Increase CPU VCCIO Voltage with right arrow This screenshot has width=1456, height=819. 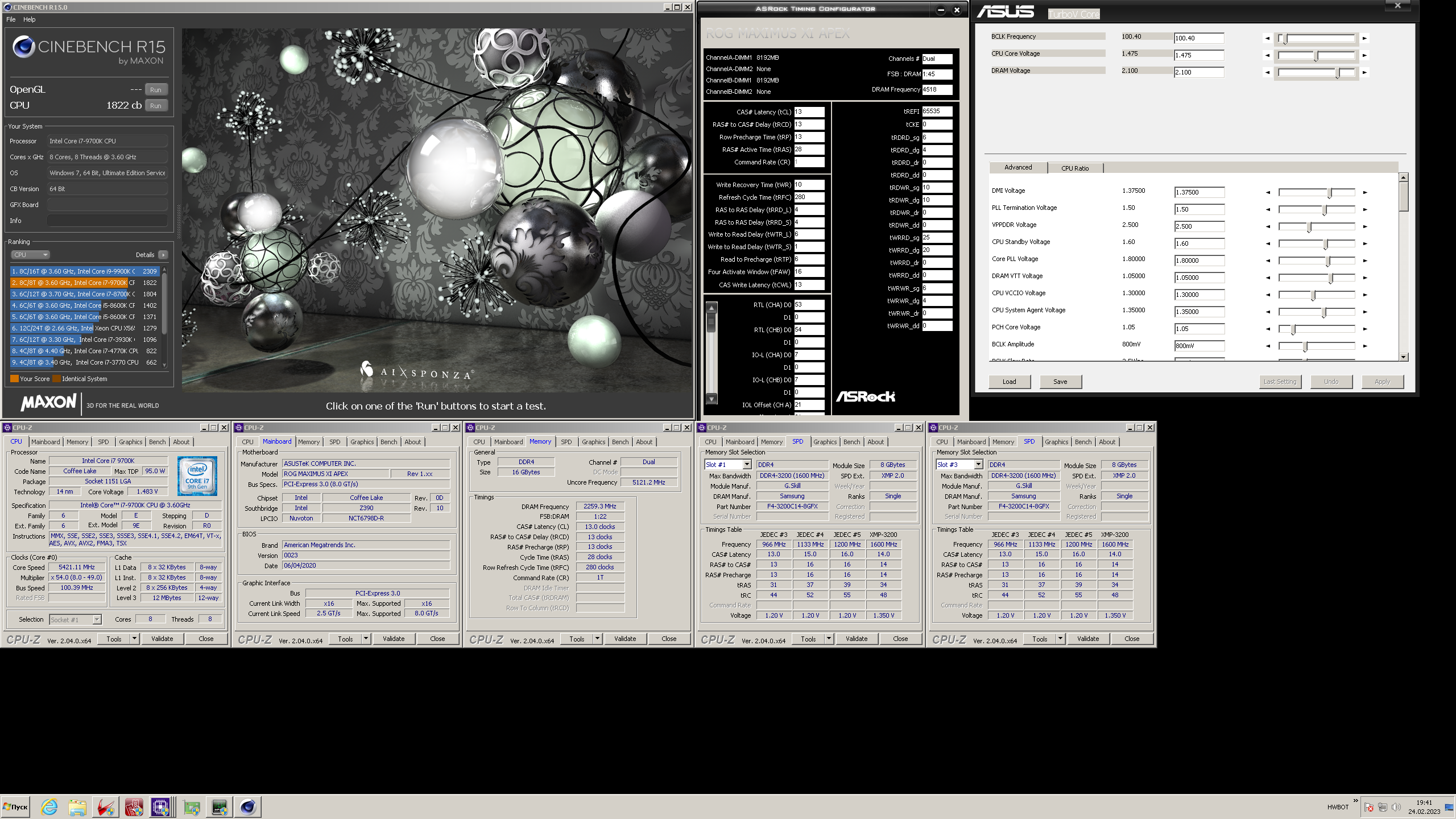coord(1365,295)
